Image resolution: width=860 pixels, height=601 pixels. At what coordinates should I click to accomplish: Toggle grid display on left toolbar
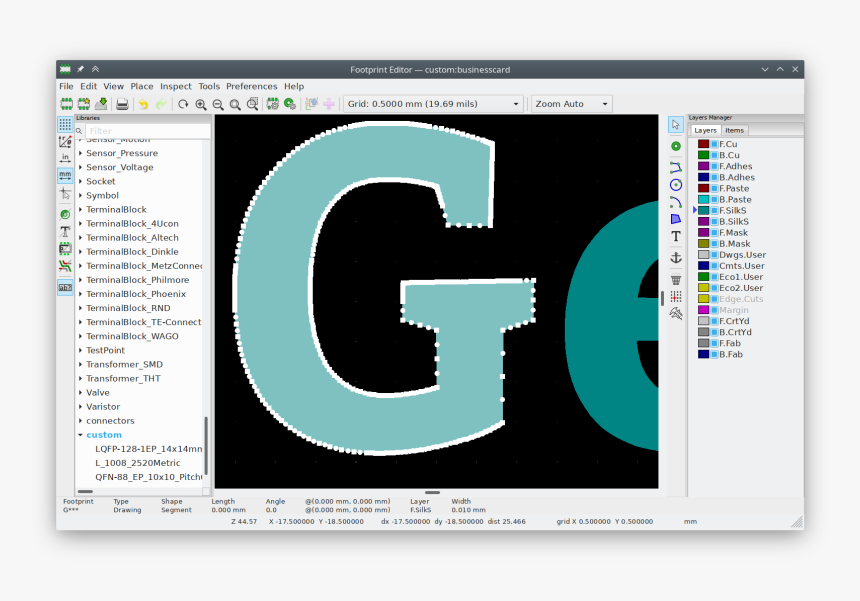pyautogui.click(x=65, y=124)
